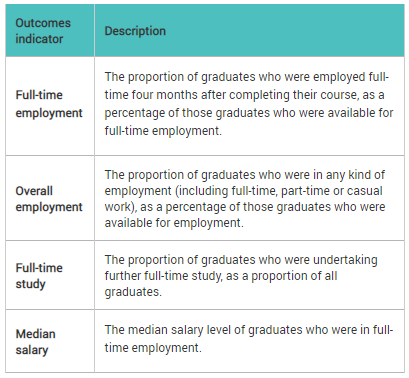Click the text 'part-time or casual'
The height and width of the screenshot is (378, 409).
coord(332,191)
